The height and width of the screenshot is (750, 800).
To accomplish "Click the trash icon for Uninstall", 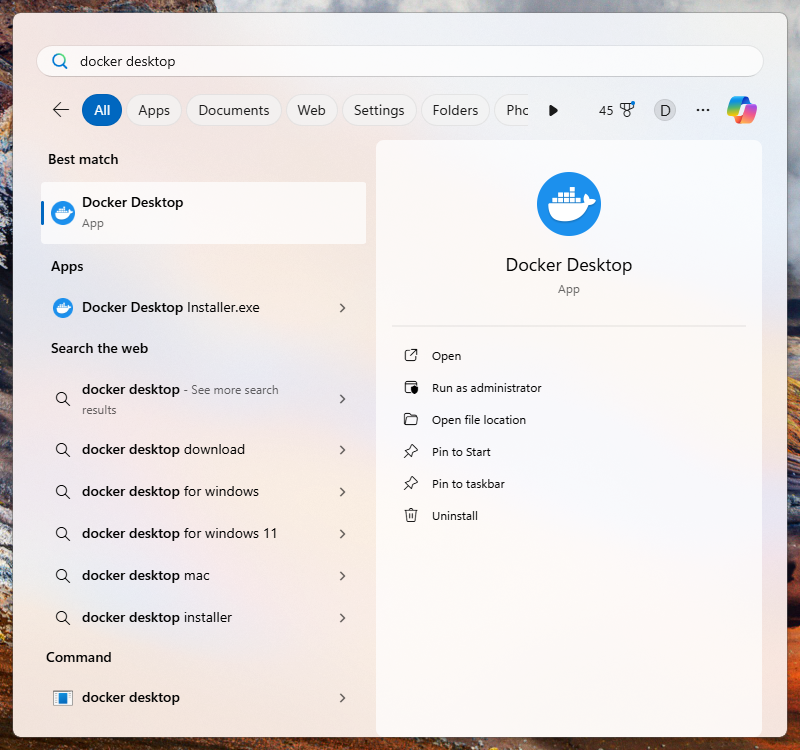I will tap(411, 515).
